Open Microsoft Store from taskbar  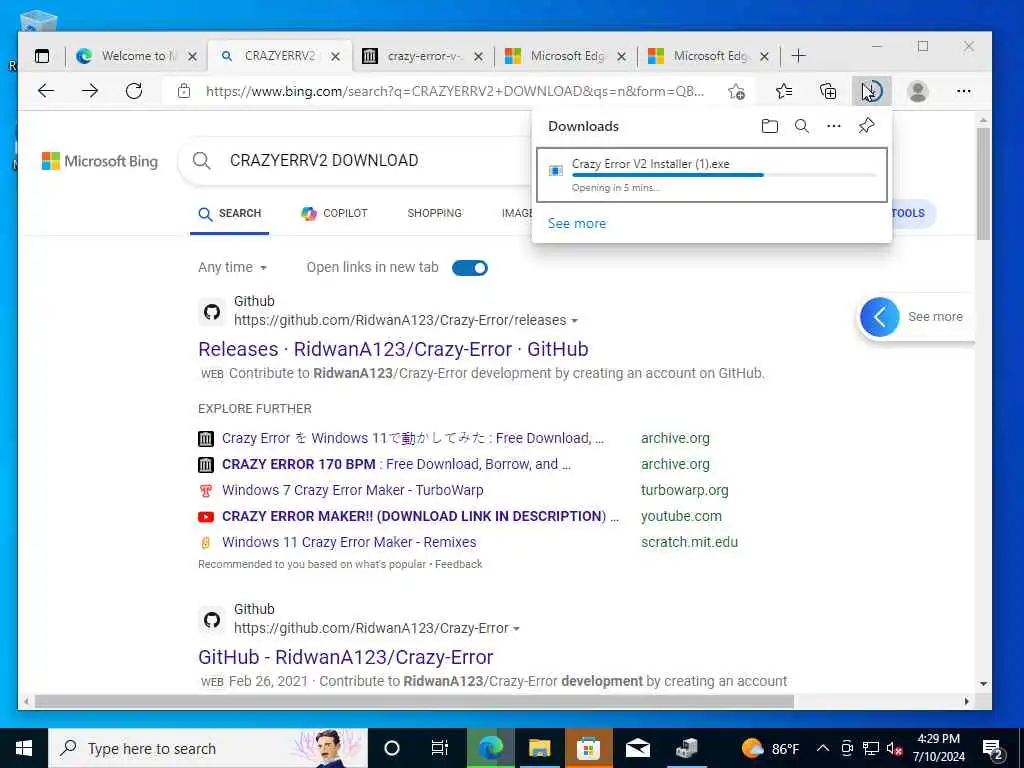point(588,748)
